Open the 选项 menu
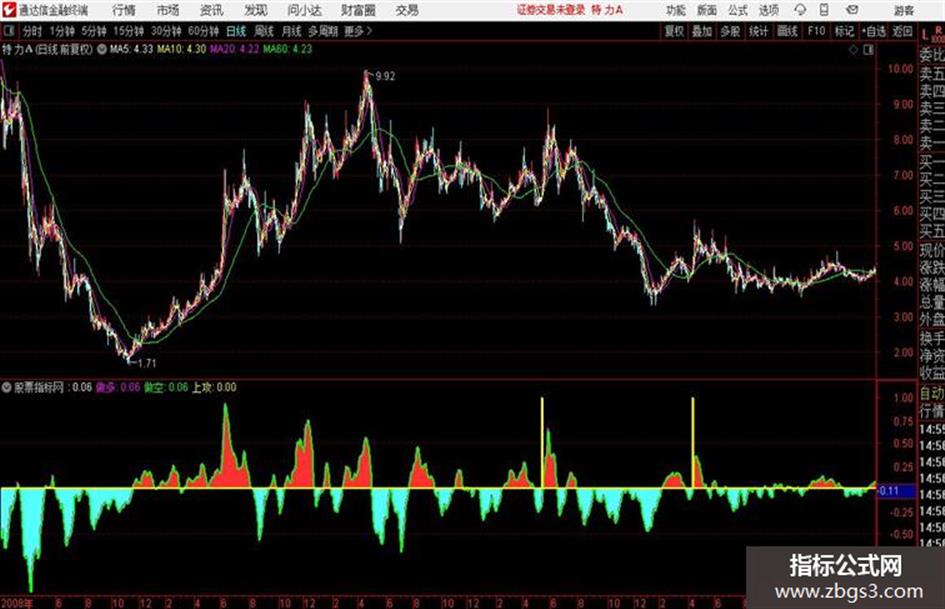Screen dimensions: 945x609 (768, 10)
